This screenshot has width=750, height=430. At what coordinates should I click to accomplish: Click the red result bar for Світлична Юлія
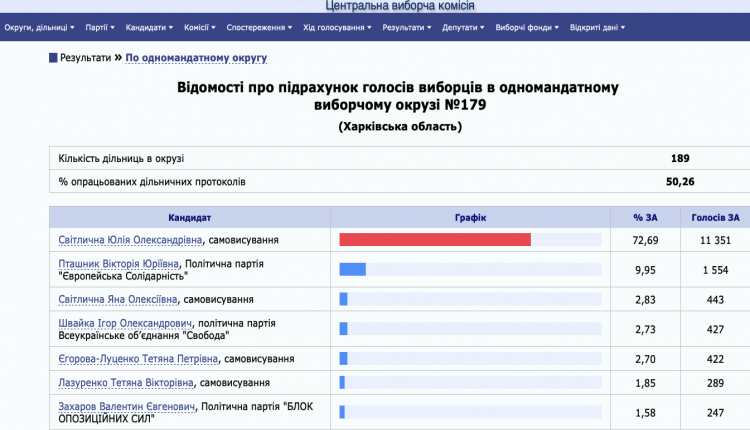pos(435,240)
